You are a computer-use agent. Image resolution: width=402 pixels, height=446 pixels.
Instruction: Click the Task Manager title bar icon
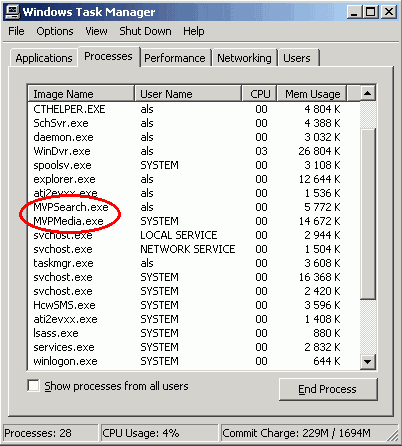[x=13, y=12]
